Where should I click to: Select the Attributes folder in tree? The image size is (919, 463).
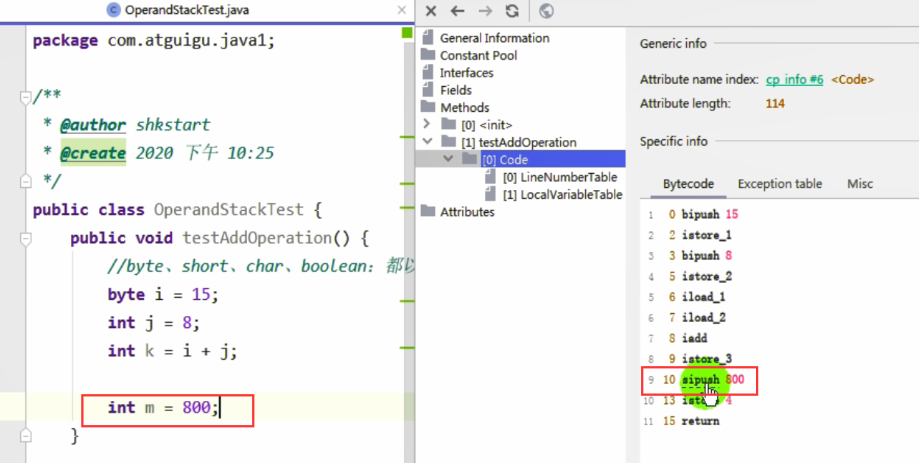467,212
